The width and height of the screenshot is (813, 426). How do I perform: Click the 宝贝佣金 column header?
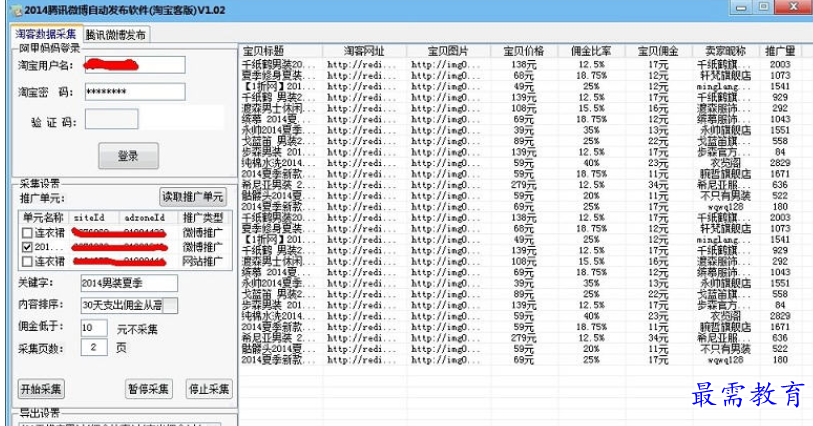pyautogui.click(x=657, y=51)
